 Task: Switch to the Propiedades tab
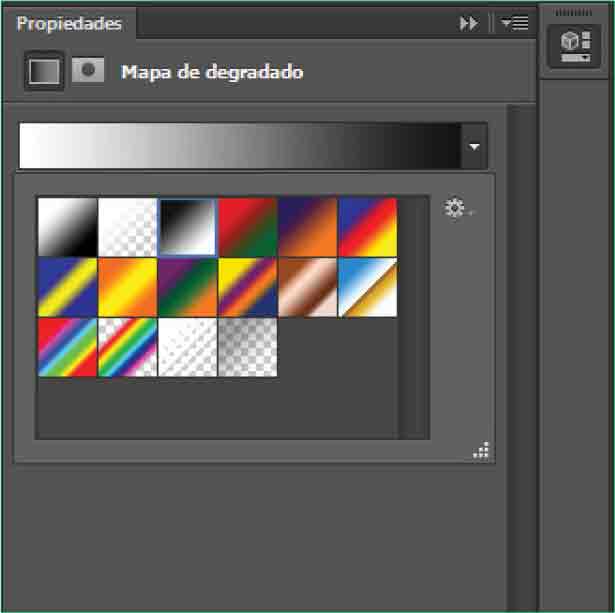(x=69, y=23)
